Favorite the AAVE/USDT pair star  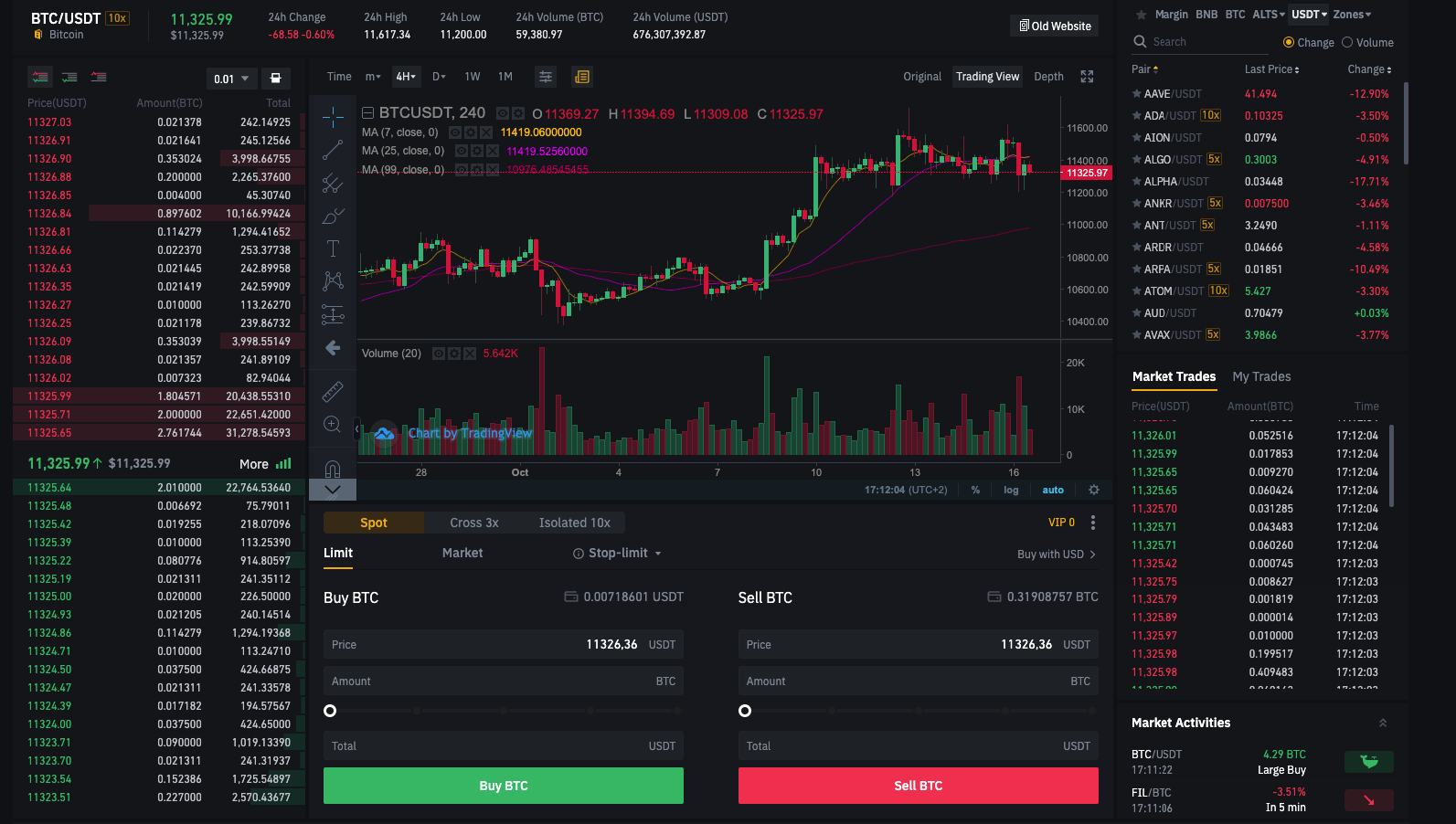(1137, 94)
